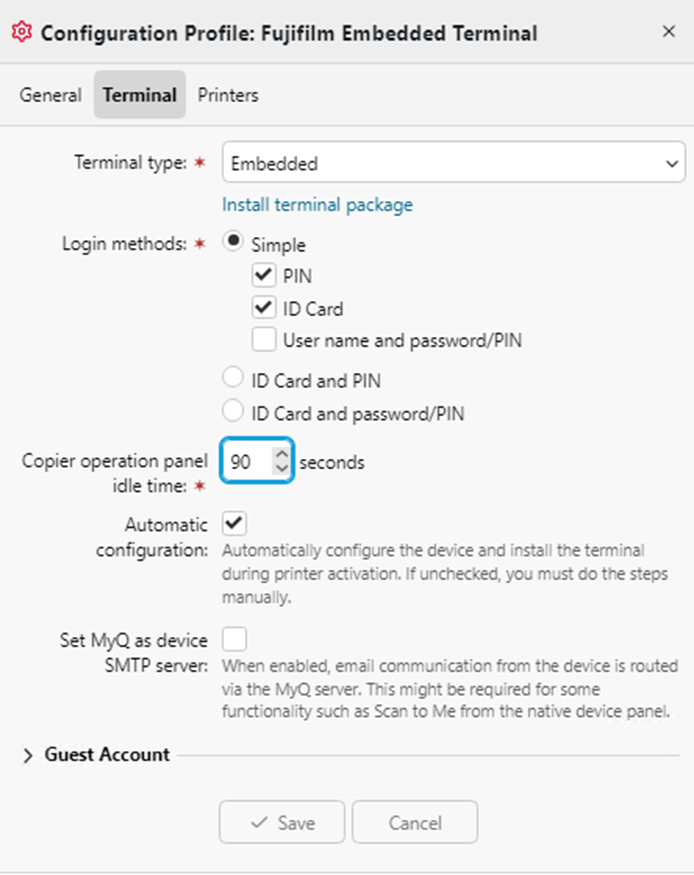Open the Terminal type dropdown
This screenshot has width=694, height=875.
pyautogui.click(x=454, y=164)
